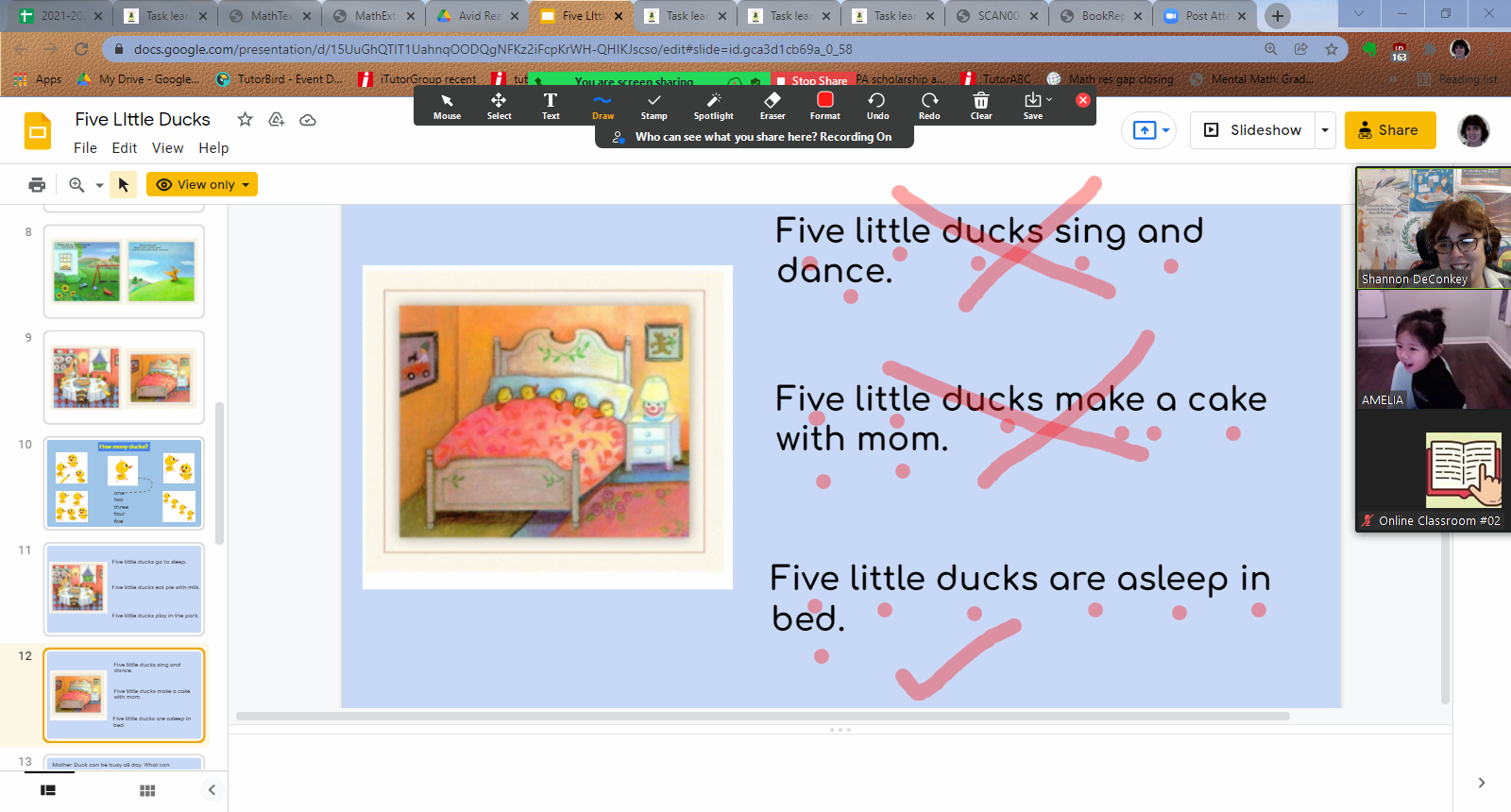Star the Five Little Ducks presentation

[x=245, y=119]
